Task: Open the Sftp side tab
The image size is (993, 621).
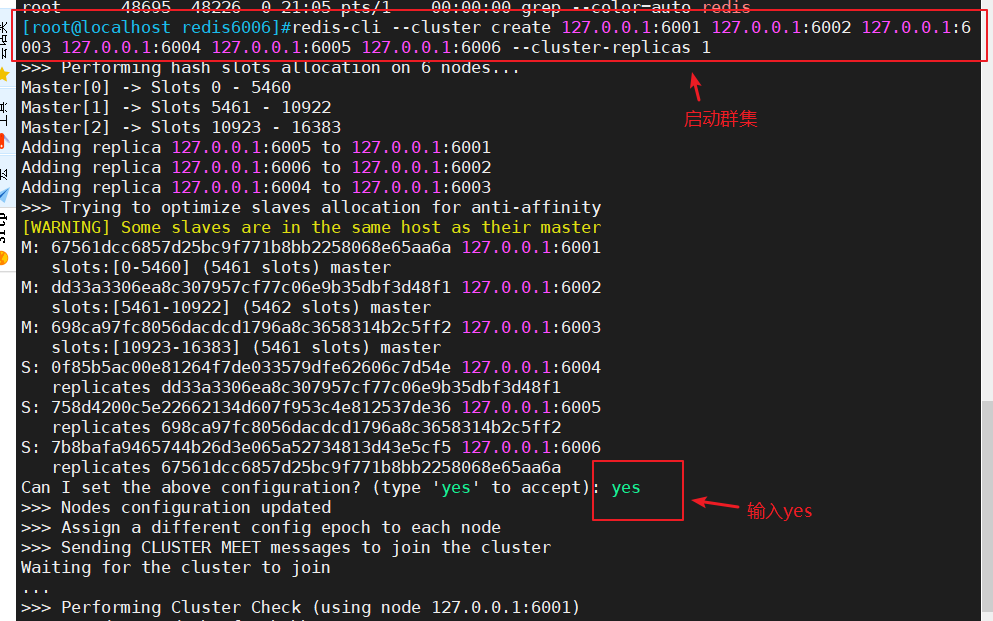Action: [x=4, y=238]
